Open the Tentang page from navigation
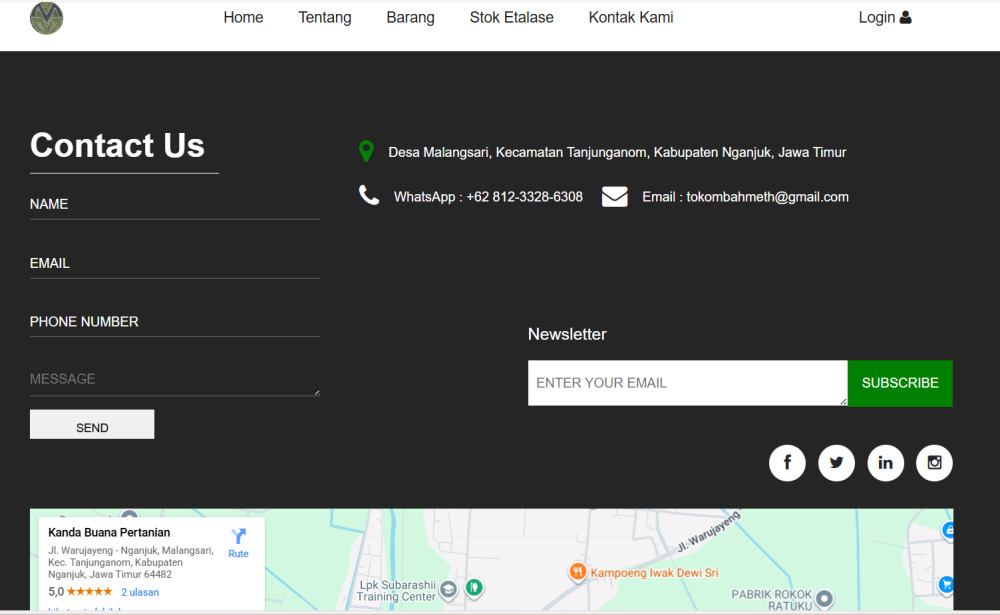Viewport: 1000px width, 615px height. point(325,17)
